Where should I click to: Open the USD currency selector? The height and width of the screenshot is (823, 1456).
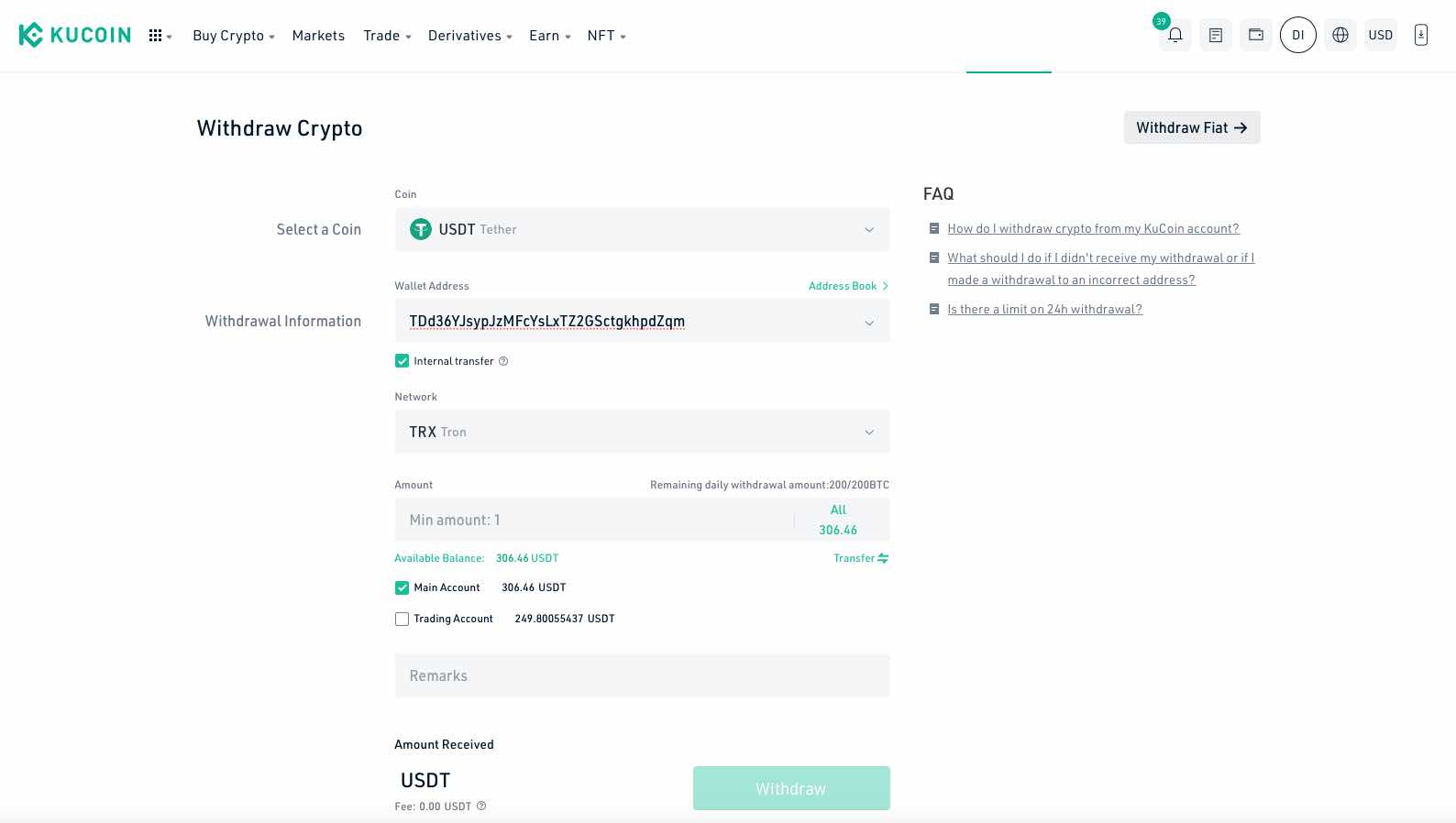point(1381,35)
